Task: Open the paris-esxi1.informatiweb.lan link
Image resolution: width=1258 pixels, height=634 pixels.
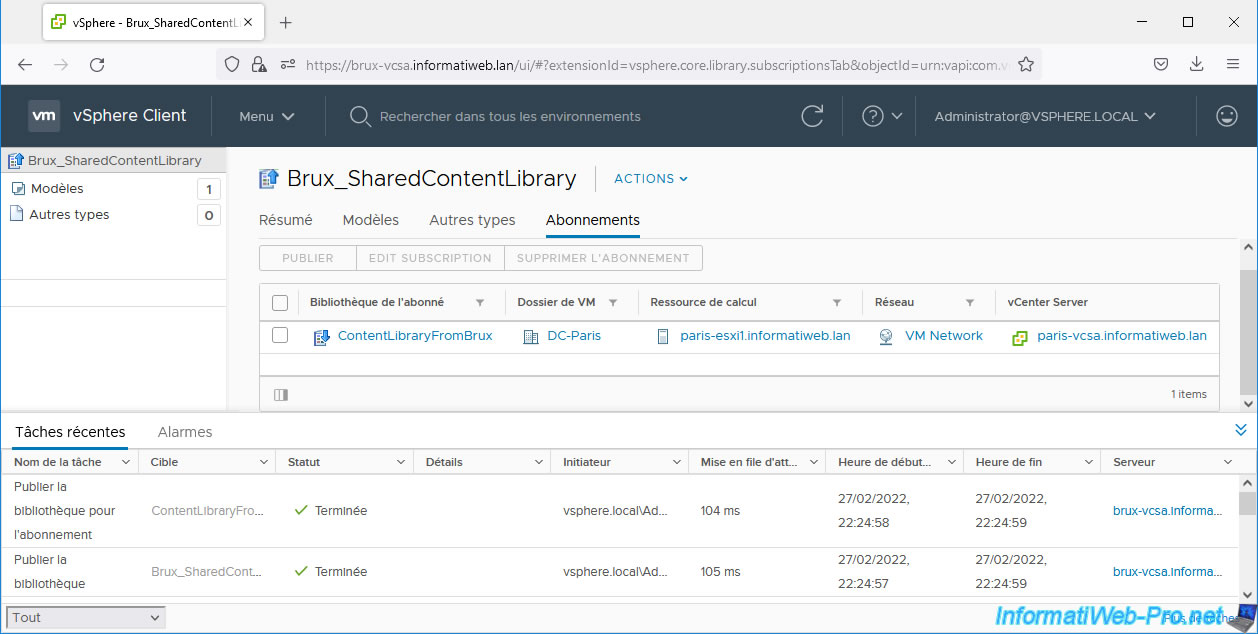Action: click(765, 336)
